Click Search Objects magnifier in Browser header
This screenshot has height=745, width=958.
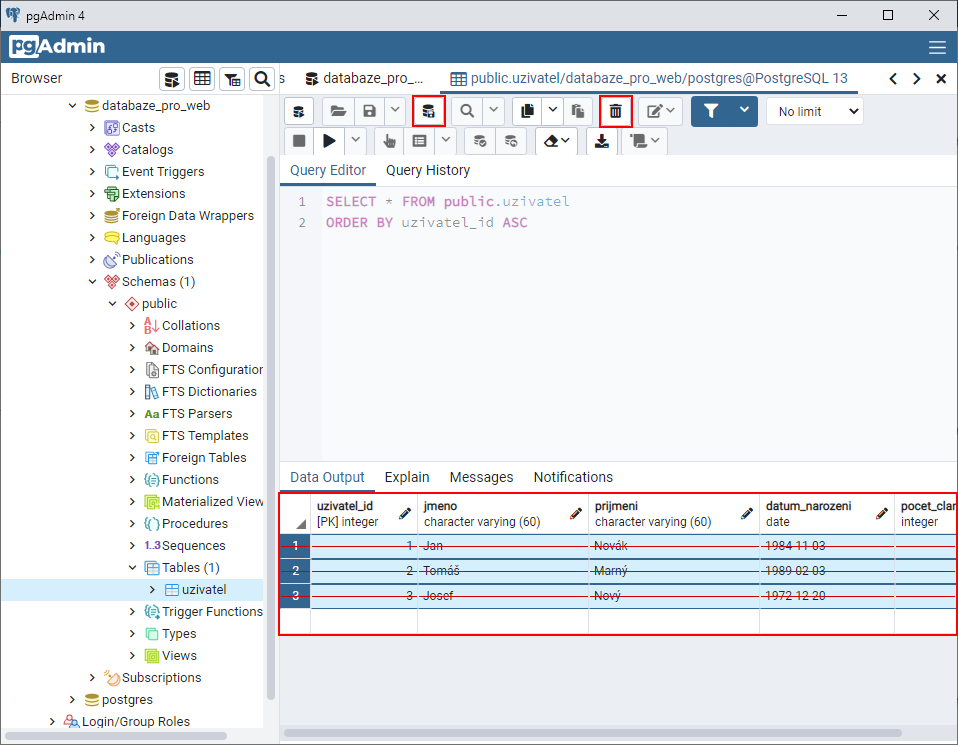point(262,79)
